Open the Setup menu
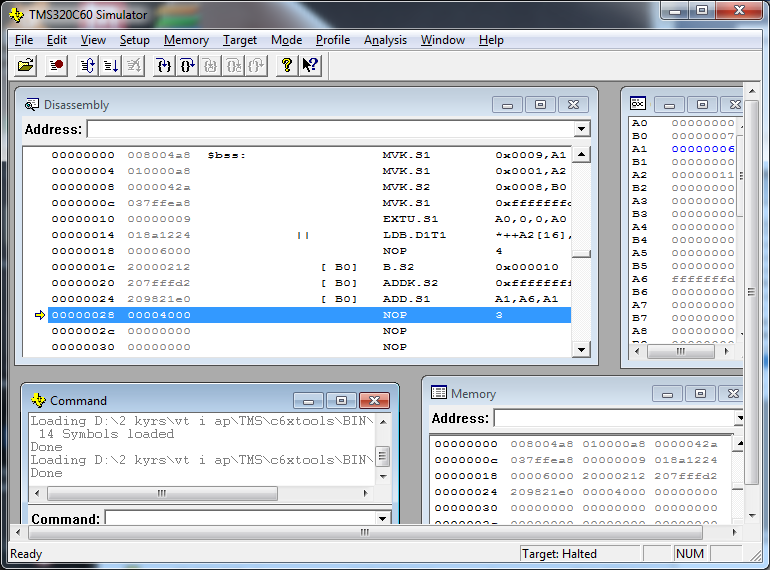Image resolution: width=770 pixels, height=570 pixels. pyautogui.click(x=135, y=40)
